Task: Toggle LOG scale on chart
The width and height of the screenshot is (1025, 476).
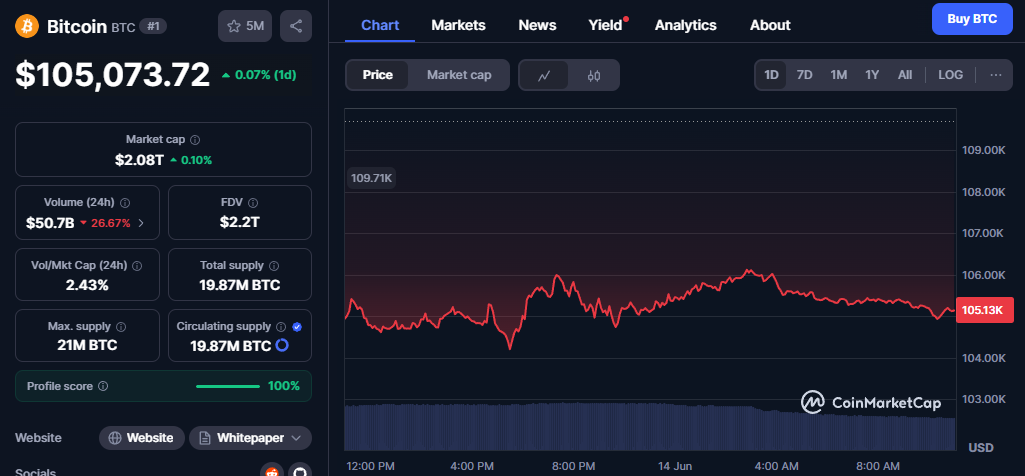Action: tap(950, 75)
